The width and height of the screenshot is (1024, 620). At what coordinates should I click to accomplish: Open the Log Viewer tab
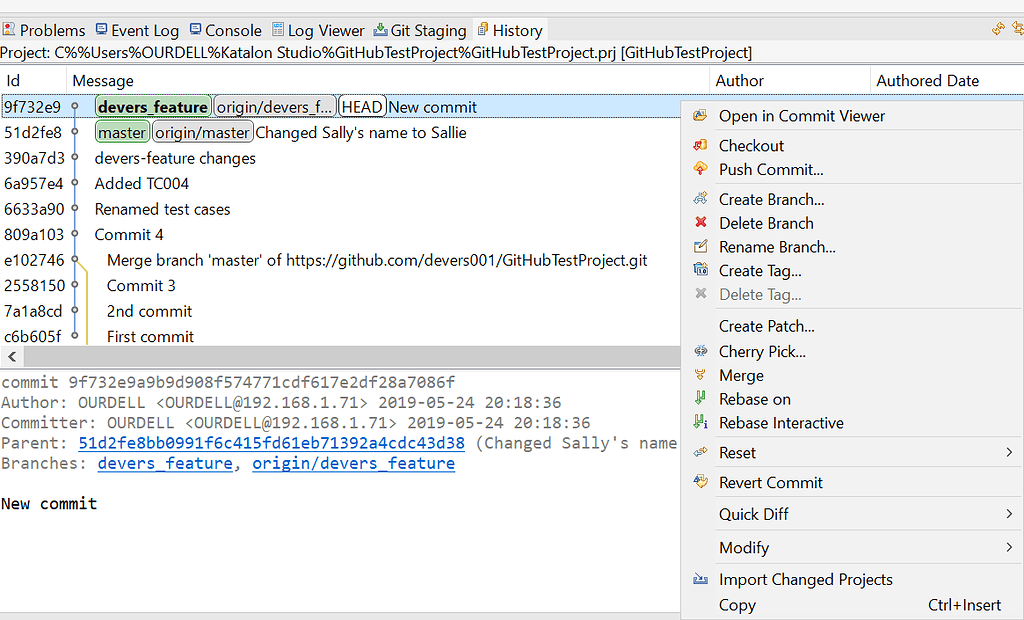pos(317,30)
